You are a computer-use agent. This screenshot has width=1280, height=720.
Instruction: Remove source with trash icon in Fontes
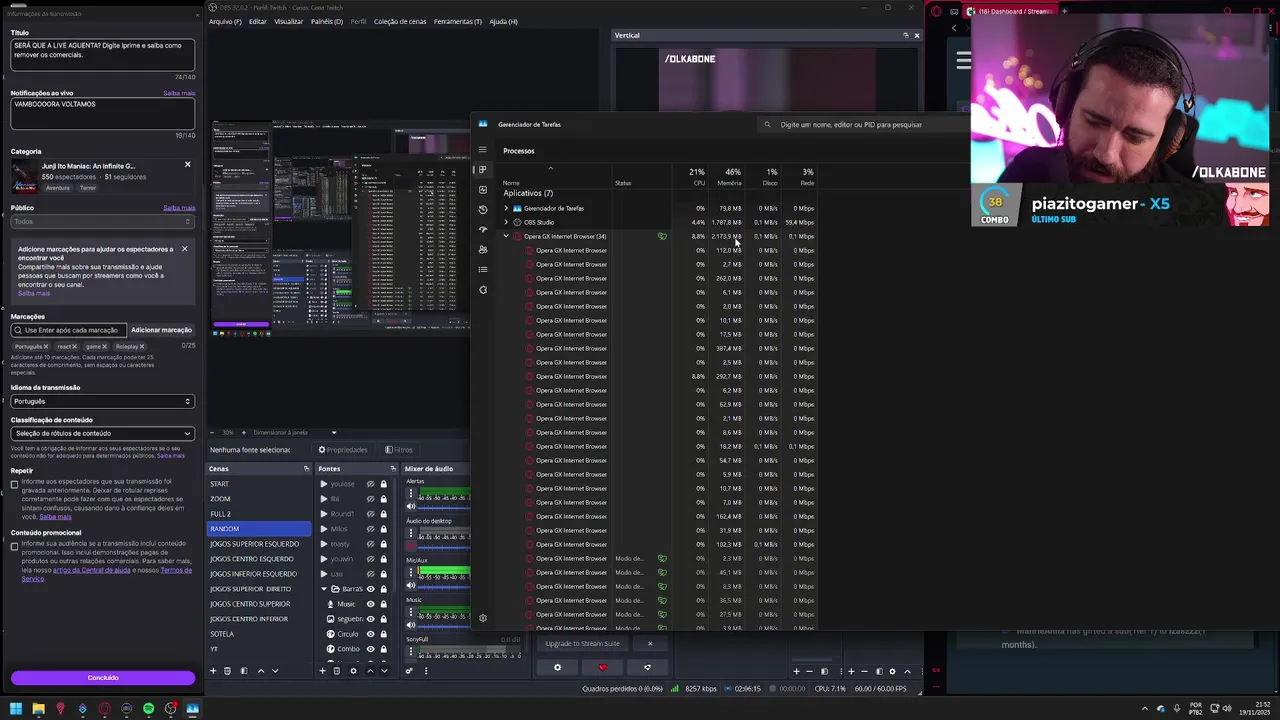(336, 671)
